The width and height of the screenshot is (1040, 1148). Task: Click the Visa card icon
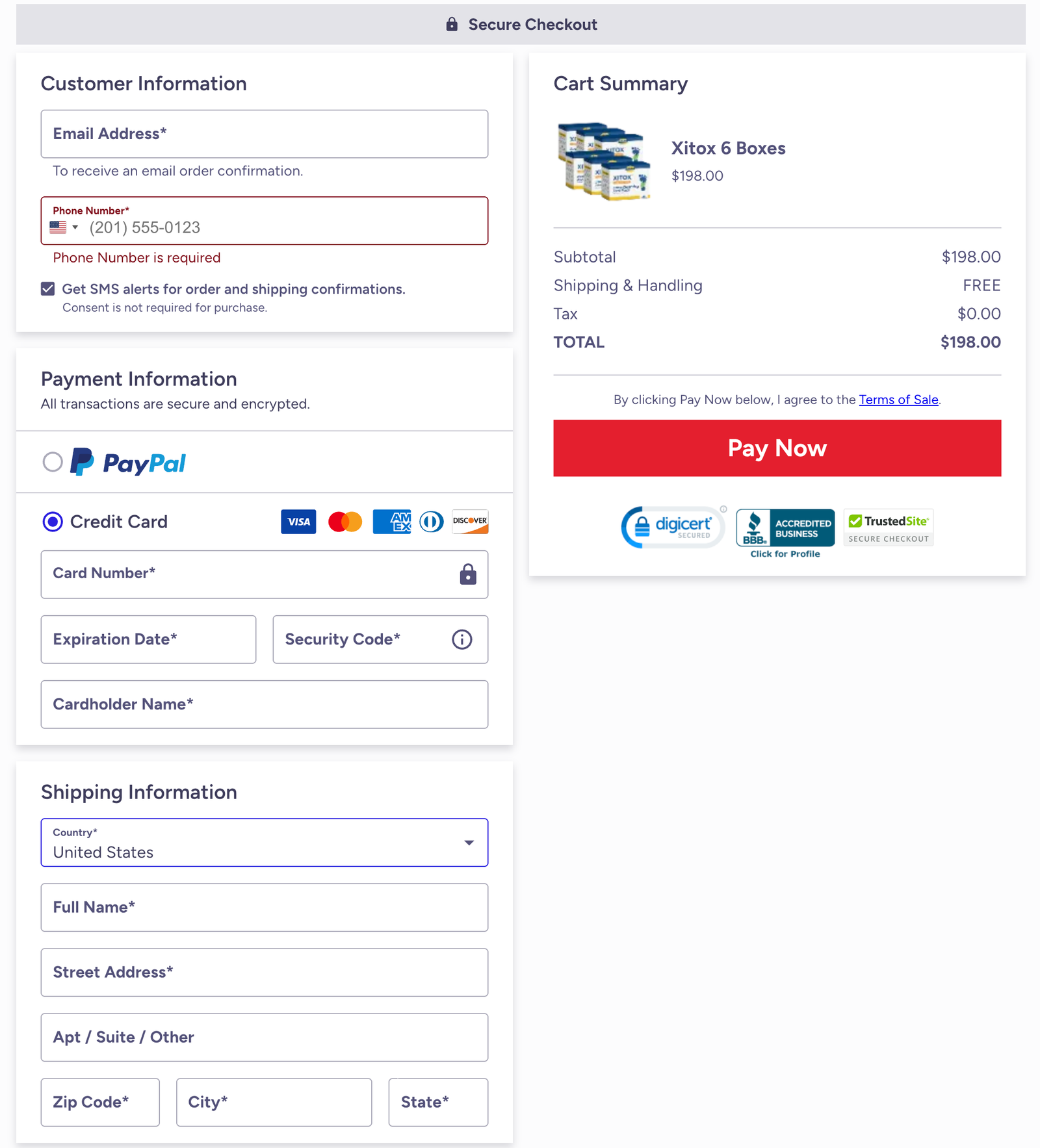[x=298, y=522]
